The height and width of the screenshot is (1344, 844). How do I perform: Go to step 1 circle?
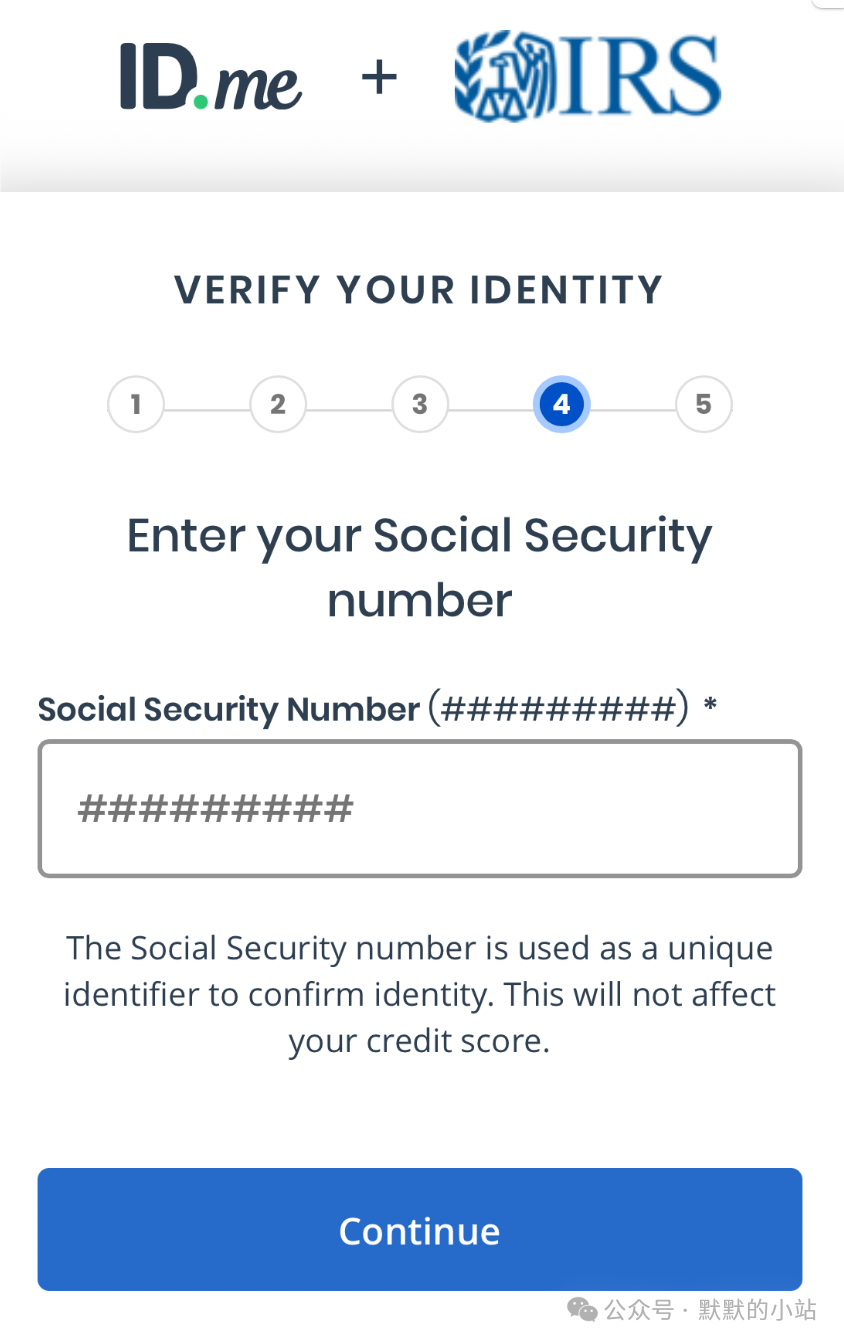tap(136, 404)
